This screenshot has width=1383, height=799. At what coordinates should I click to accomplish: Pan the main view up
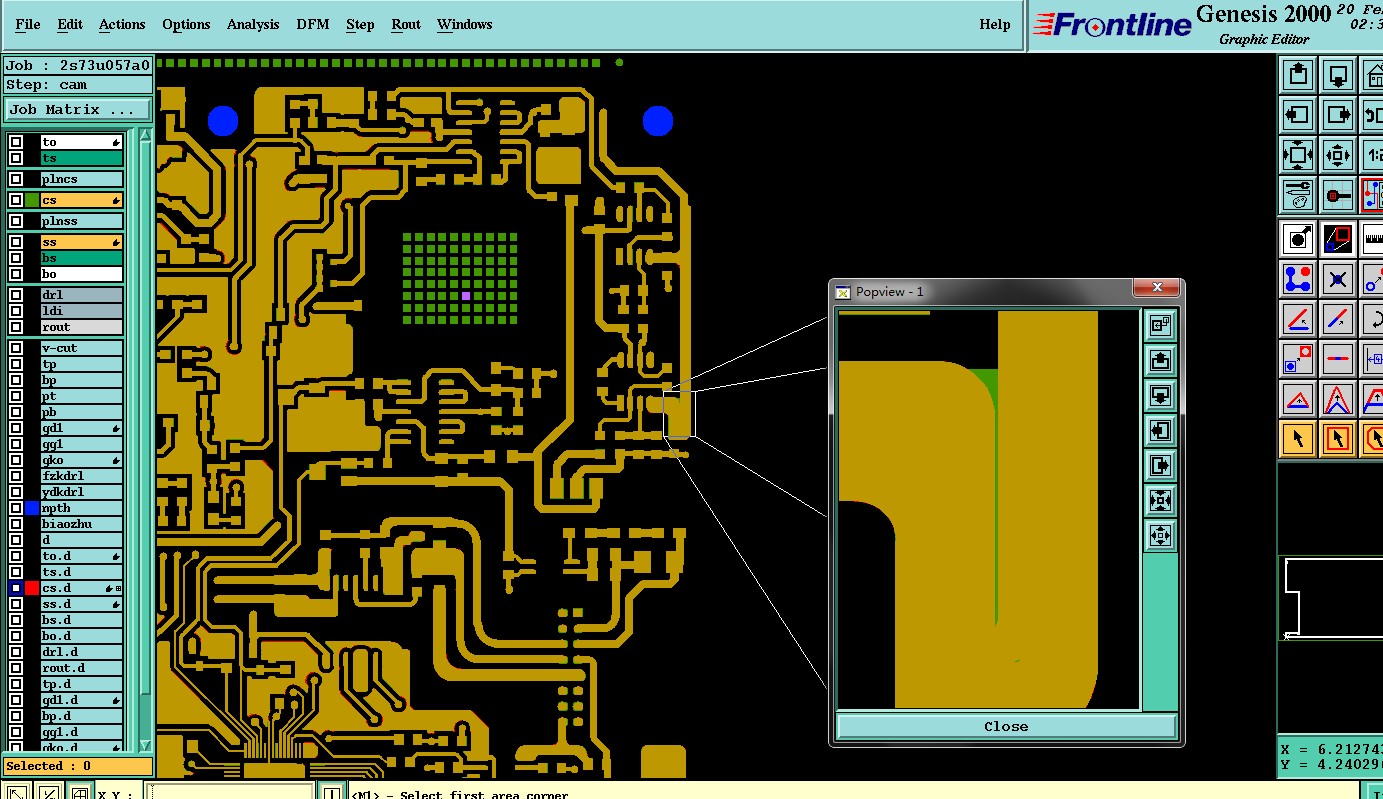pos(1298,75)
